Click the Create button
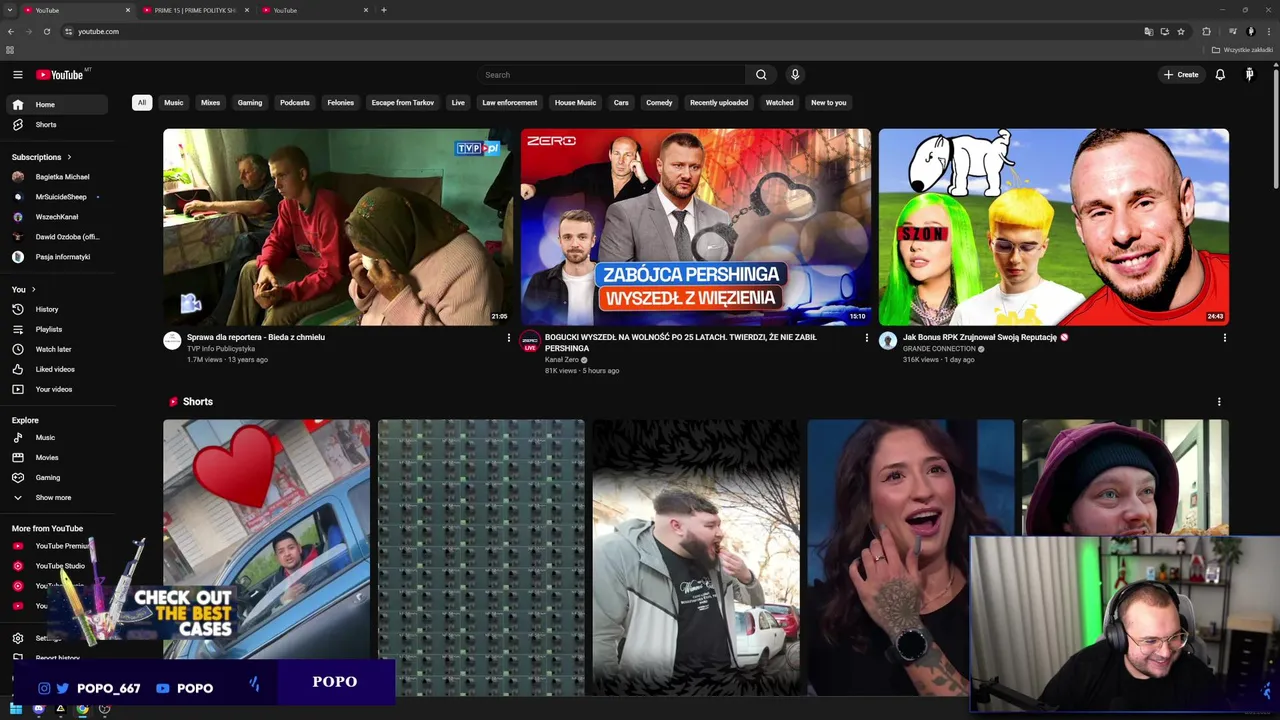The width and height of the screenshot is (1280, 720). point(1181,75)
